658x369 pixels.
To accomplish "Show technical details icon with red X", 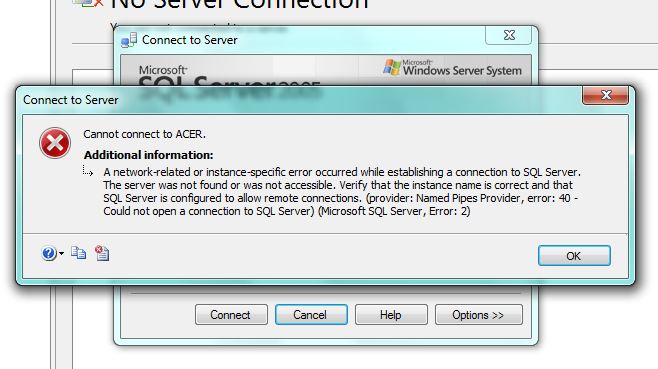I will tap(102, 253).
